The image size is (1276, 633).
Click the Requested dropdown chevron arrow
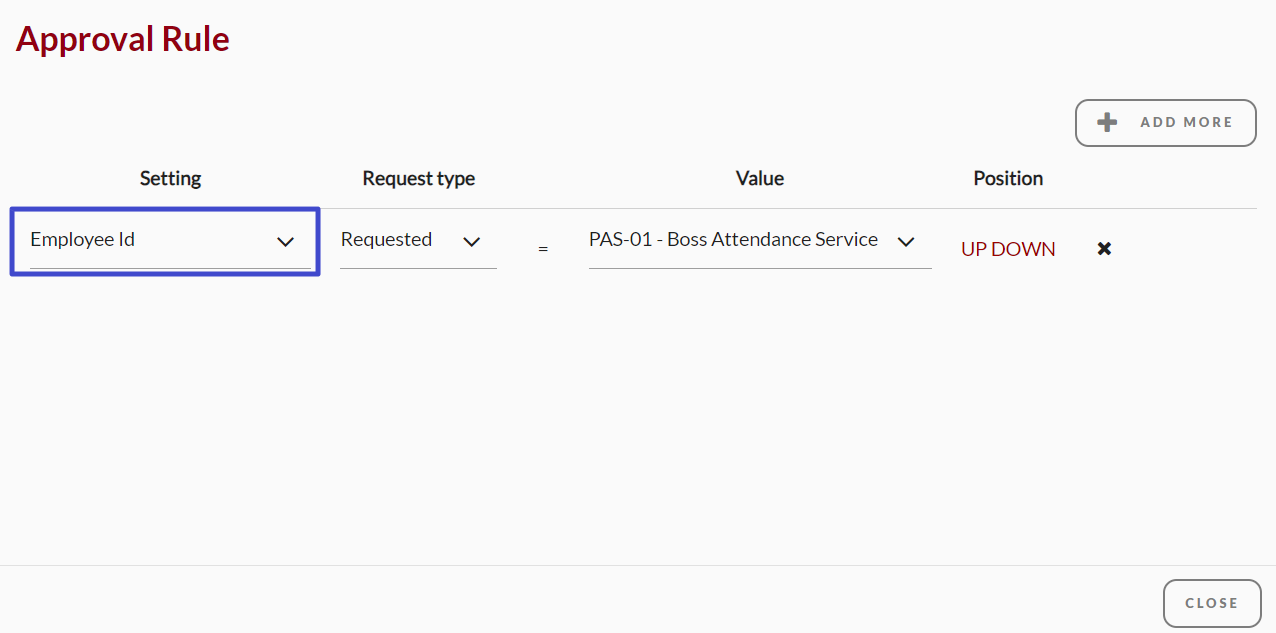click(472, 241)
